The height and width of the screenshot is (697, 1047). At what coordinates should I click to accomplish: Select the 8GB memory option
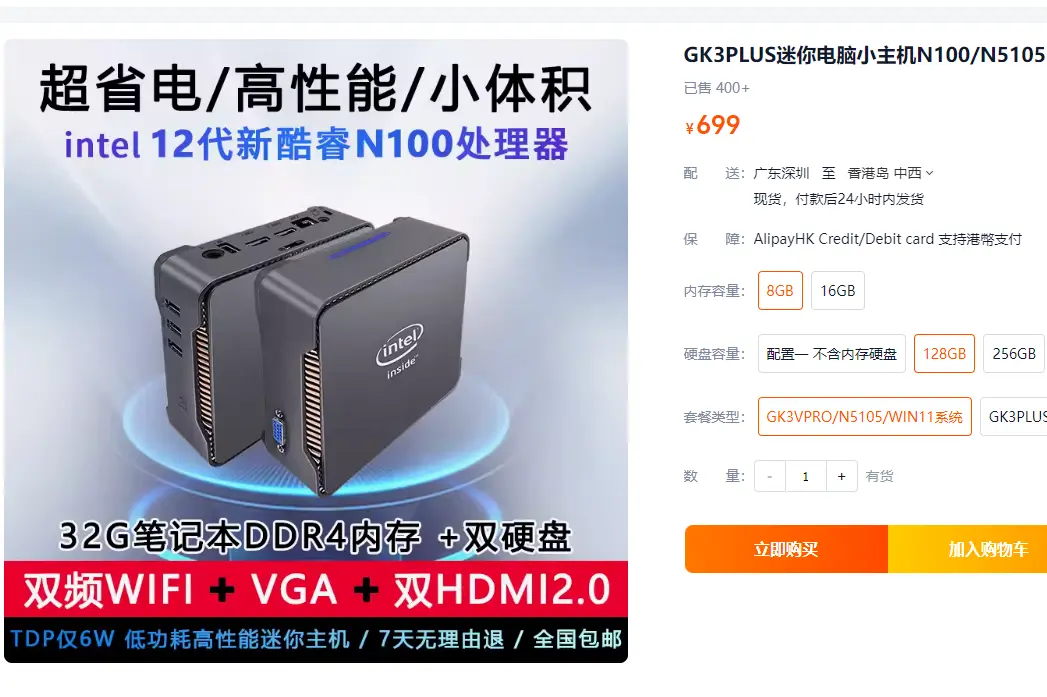[x=780, y=290]
